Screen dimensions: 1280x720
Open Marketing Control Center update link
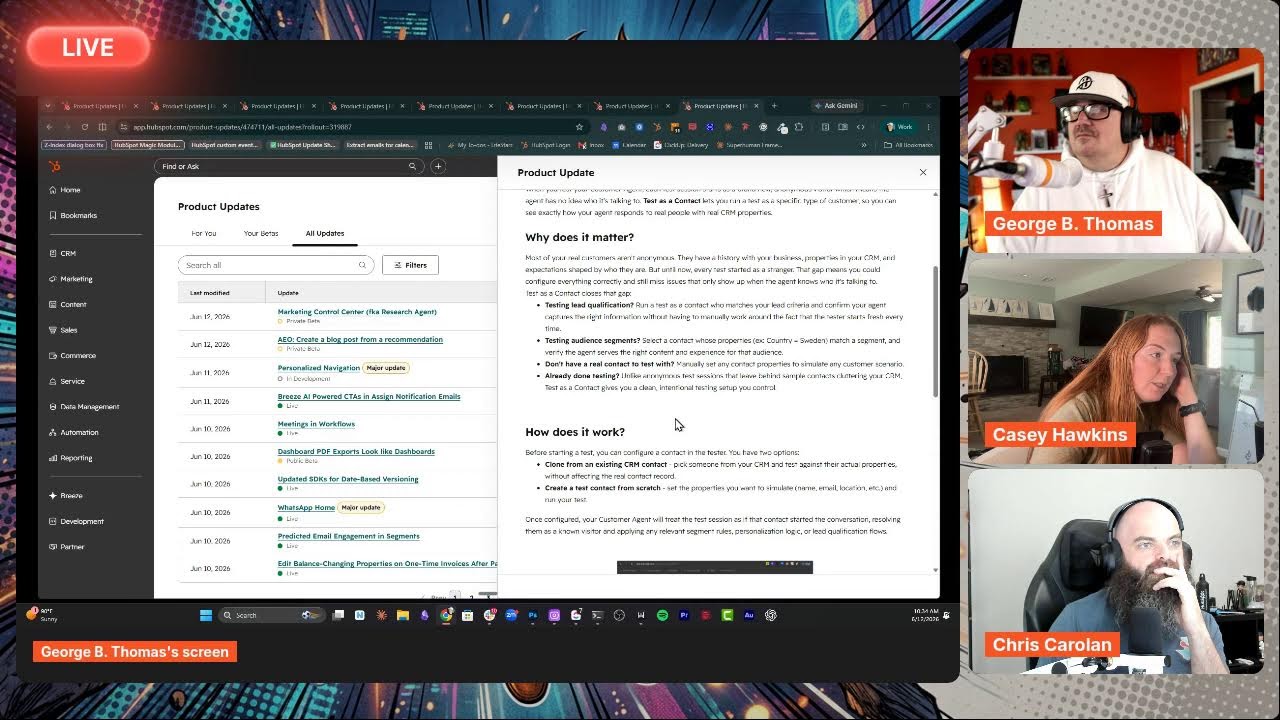pos(357,312)
